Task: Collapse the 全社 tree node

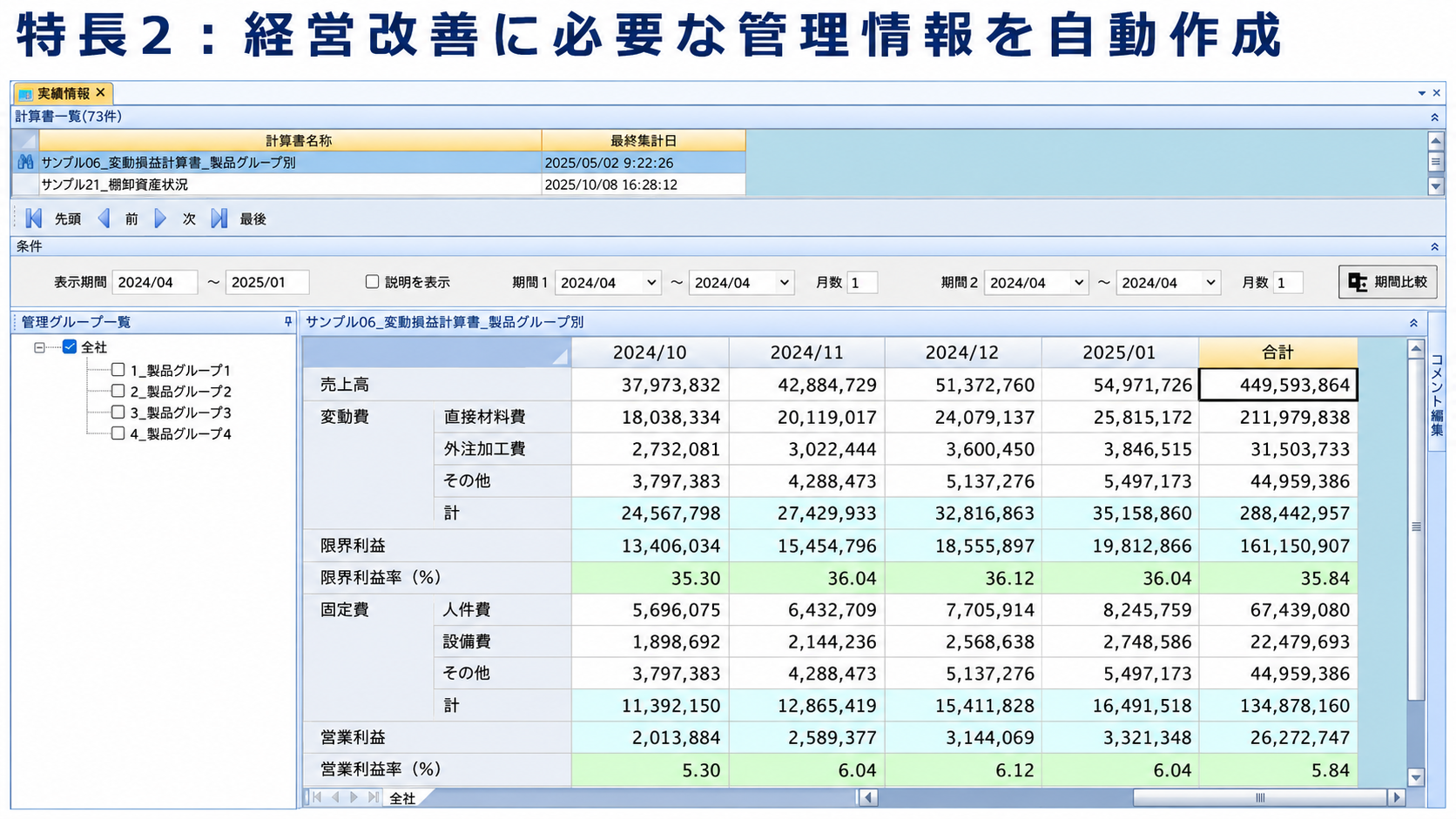Action: click(x=39, y=347)
